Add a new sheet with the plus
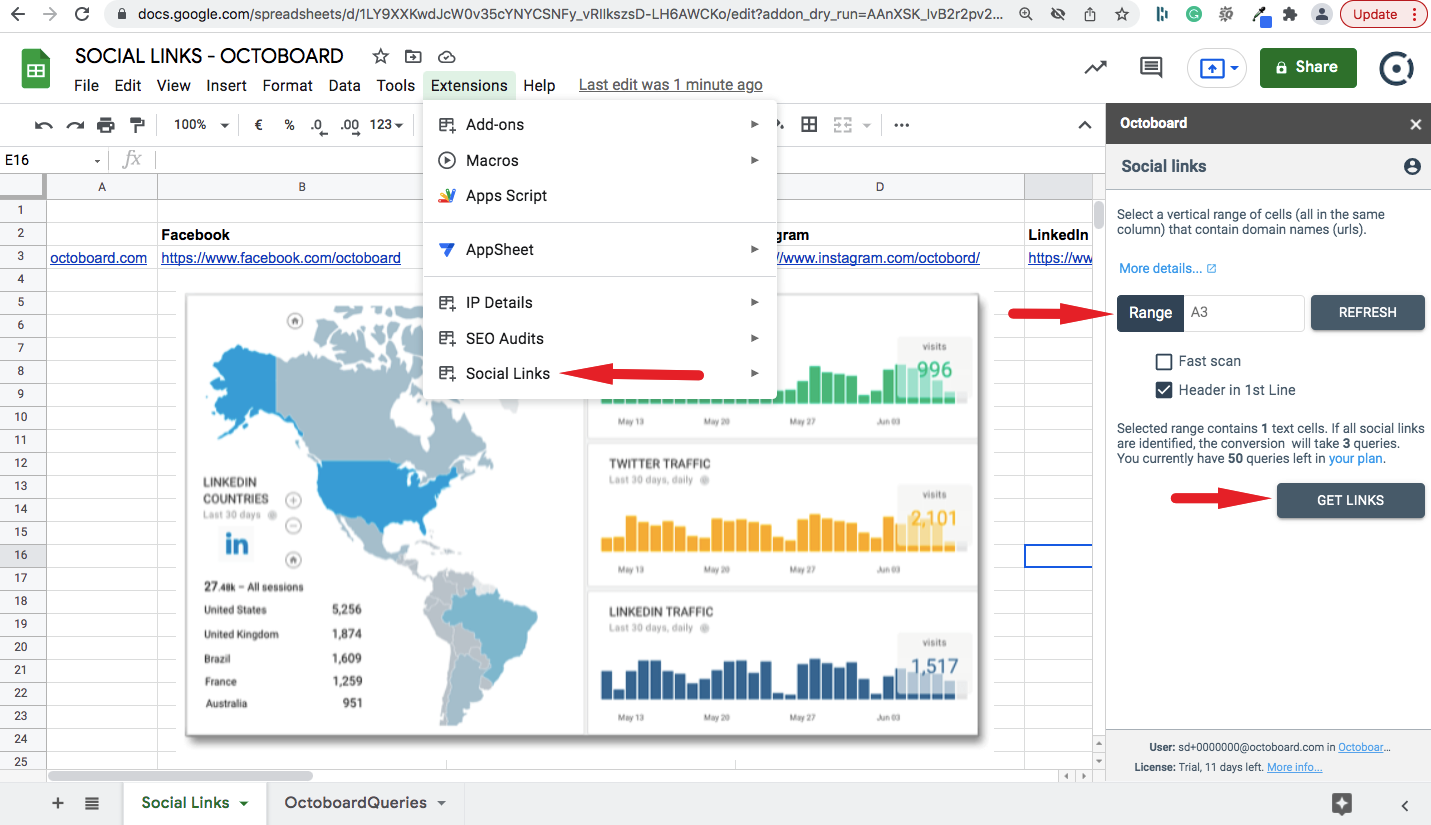This screenshot has height=825, width=1431. point(58,803)
